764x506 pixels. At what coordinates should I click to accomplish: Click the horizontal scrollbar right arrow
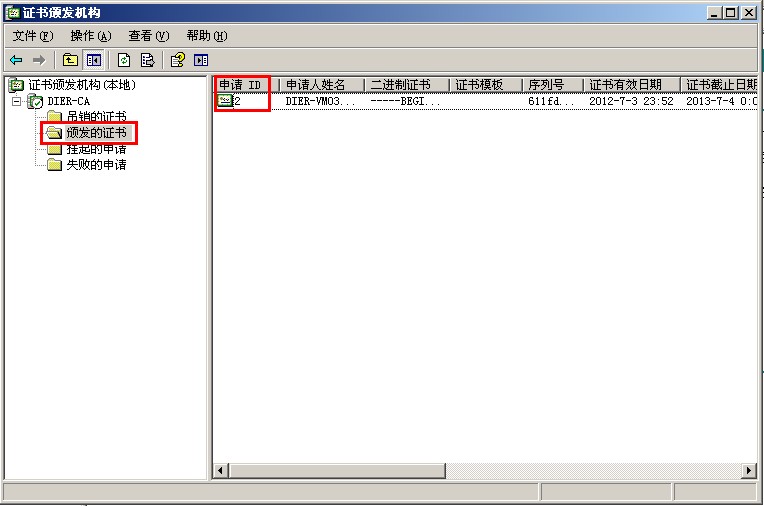pos(749,470)
